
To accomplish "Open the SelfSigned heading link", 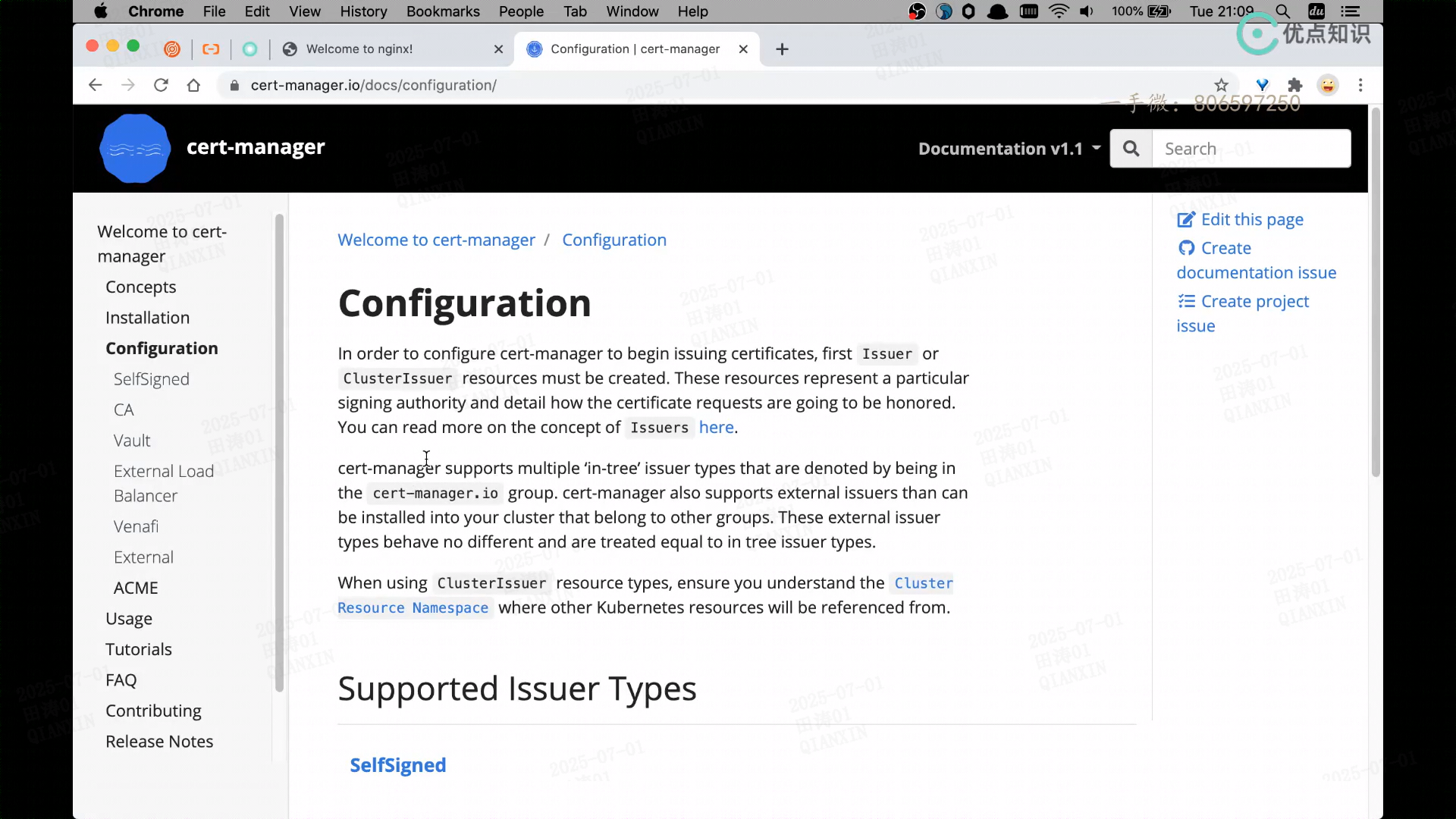I will 397,765.
